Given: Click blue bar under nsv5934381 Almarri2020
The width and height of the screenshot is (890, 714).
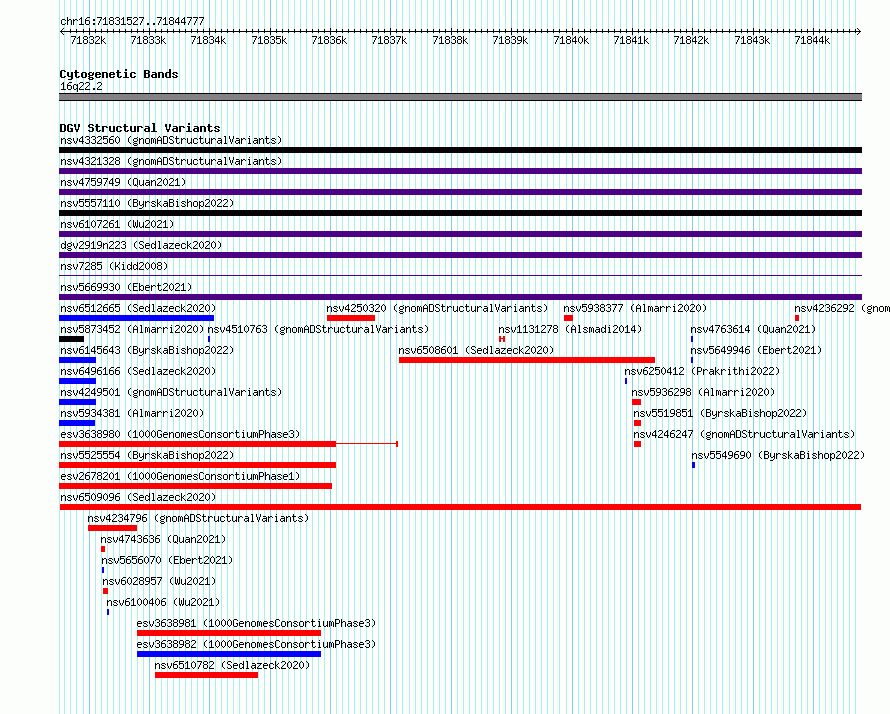Looking at the screenshot, I should tap(77, 423).
